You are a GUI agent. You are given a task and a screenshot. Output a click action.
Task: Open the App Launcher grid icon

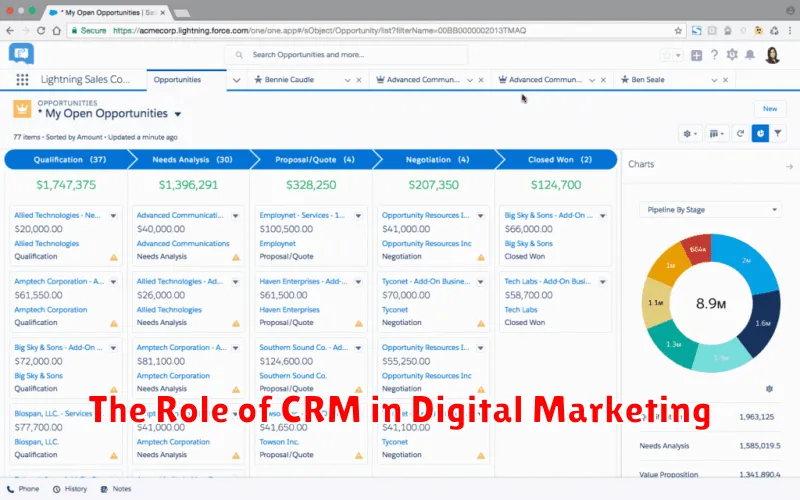click(22, 80)
